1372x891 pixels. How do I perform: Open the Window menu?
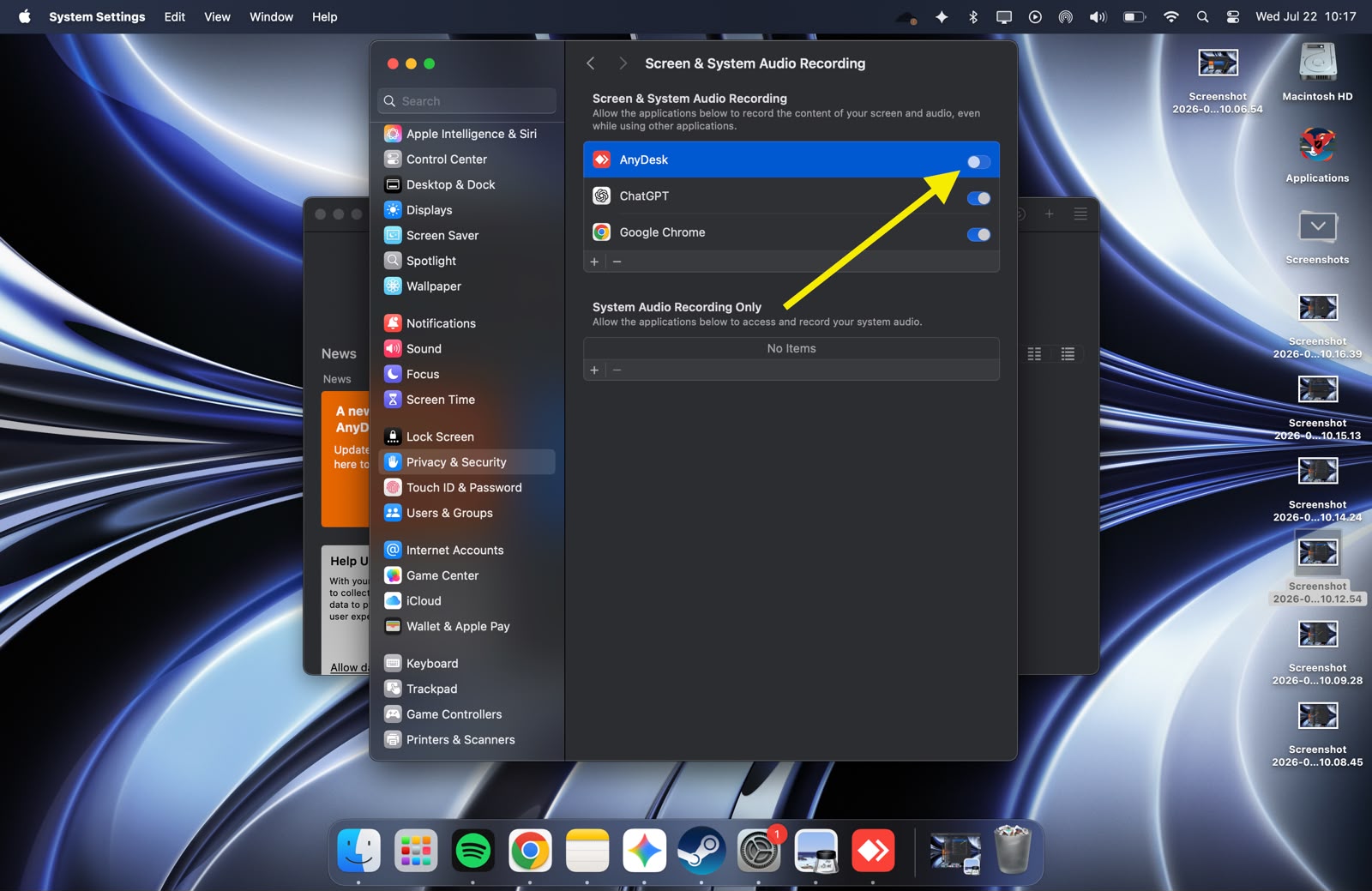(x=271, y=17)
